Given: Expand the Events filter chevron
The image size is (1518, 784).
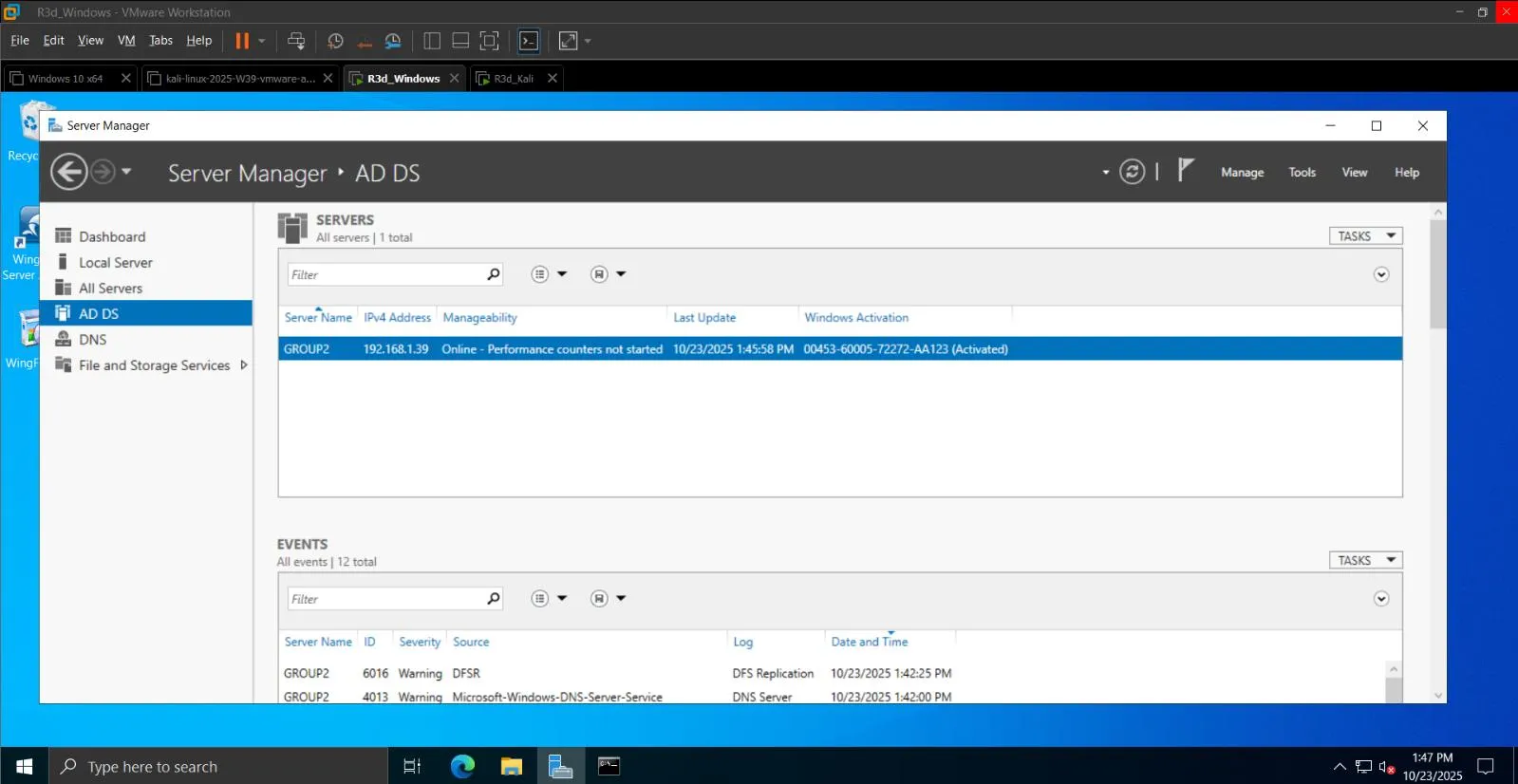Looking at the screenshot, I should 1381,599.
